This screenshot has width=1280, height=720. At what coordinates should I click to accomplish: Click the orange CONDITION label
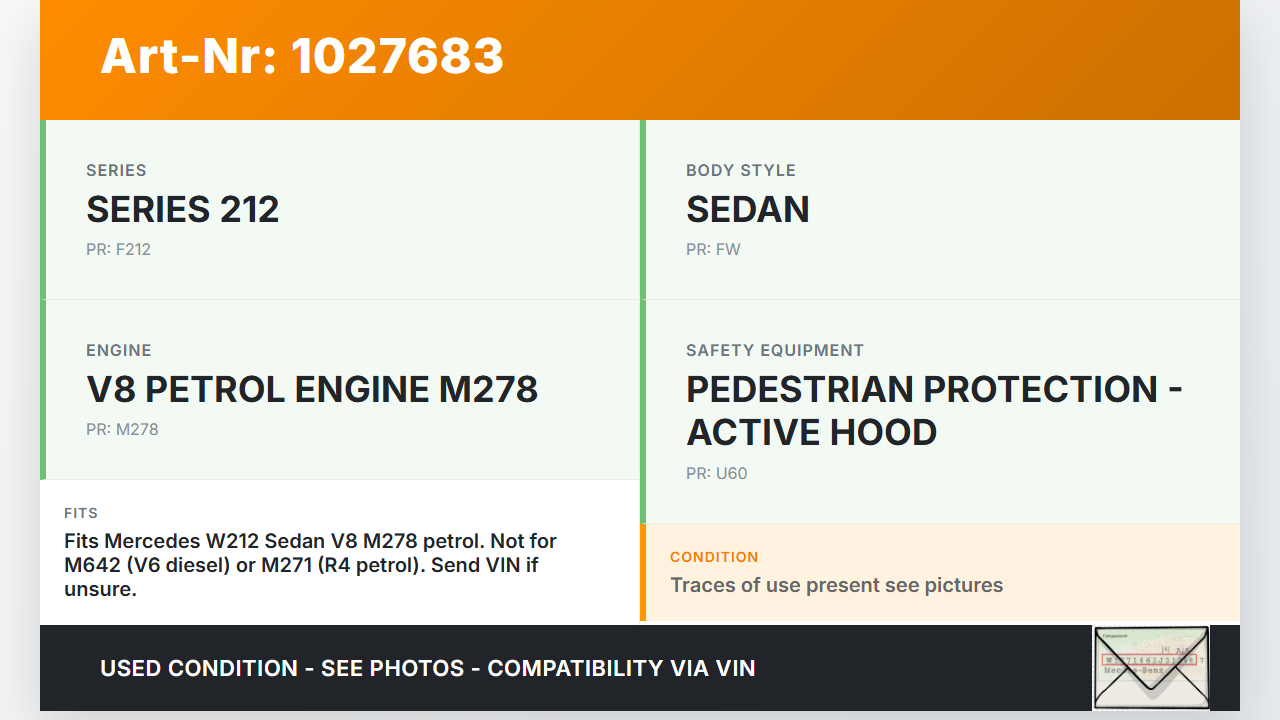714,557
